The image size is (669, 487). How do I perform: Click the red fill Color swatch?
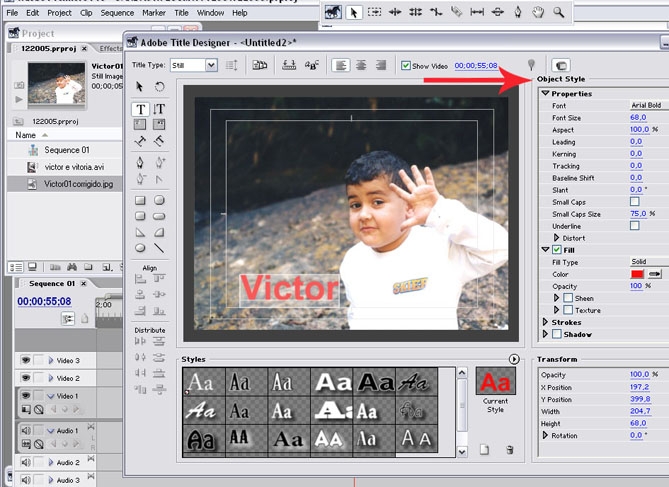point(637,274)
